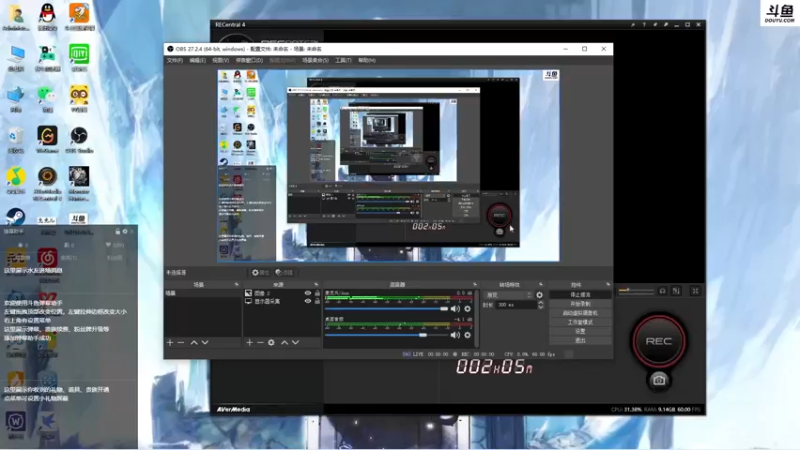
Task: Toggle lock icon on Douyu assistant panel
Action: pos(117,232)
